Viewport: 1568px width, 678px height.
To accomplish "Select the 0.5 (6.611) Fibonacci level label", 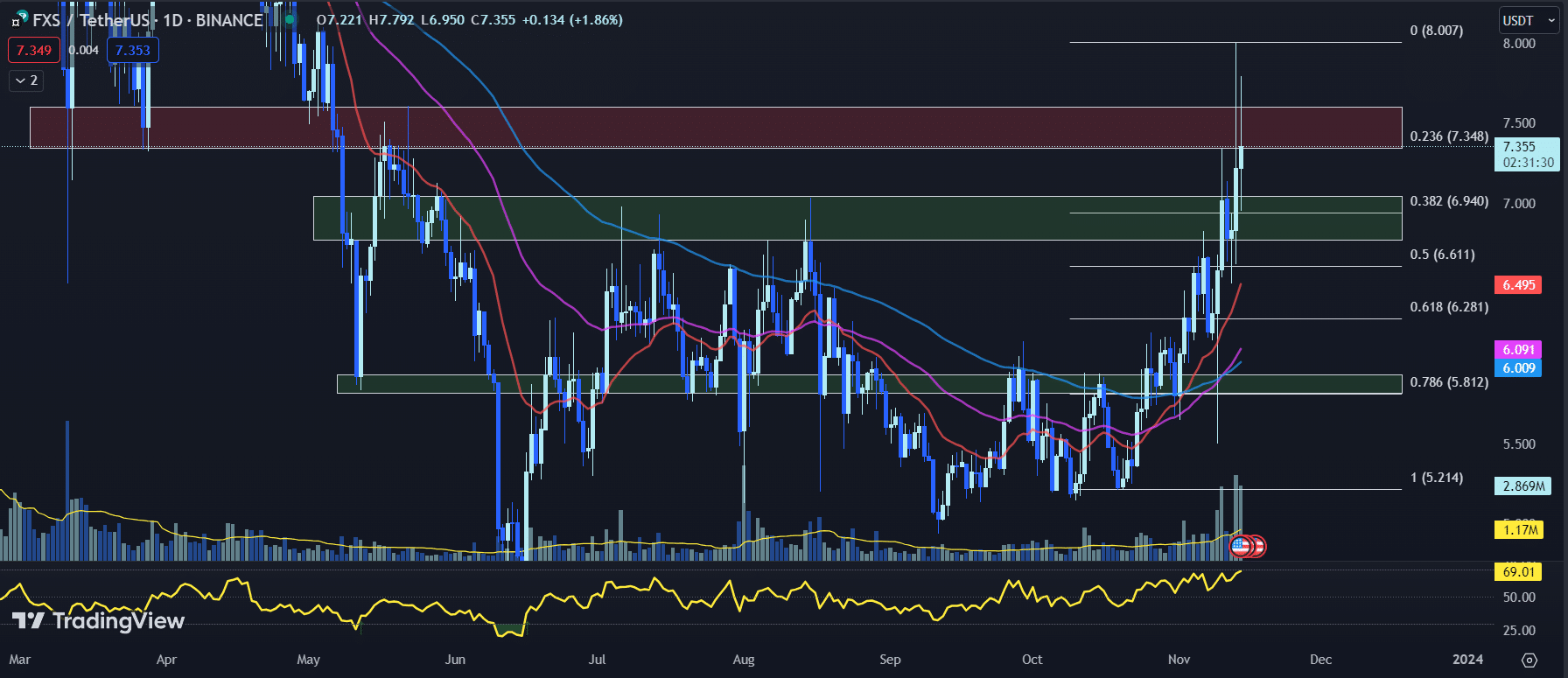I will click(1442, 255).
